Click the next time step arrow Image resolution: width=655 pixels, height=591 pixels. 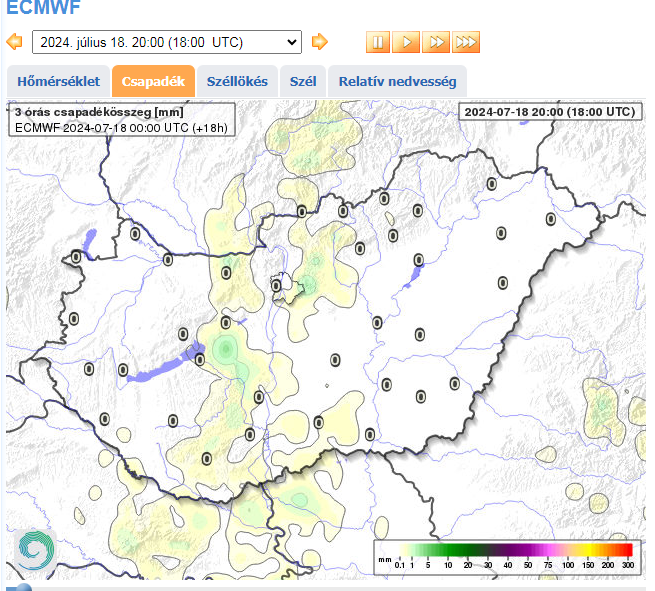[x=319, y=42]
